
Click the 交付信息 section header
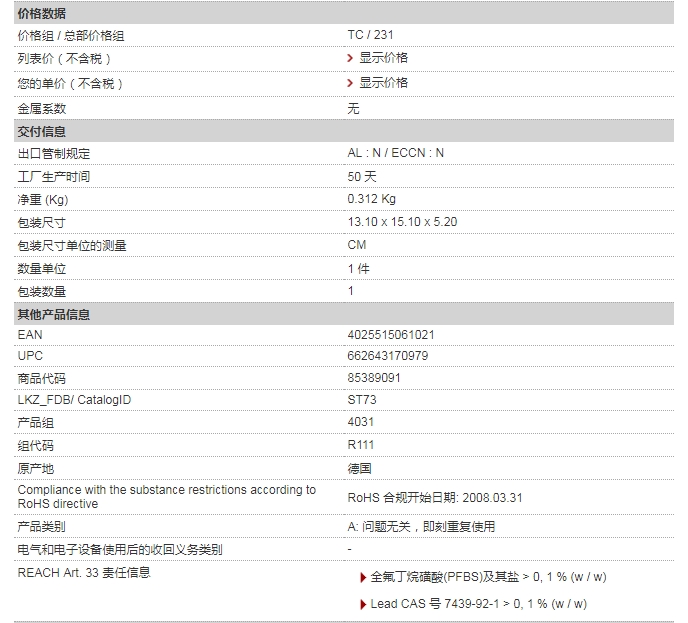click(x=42, y=132)
